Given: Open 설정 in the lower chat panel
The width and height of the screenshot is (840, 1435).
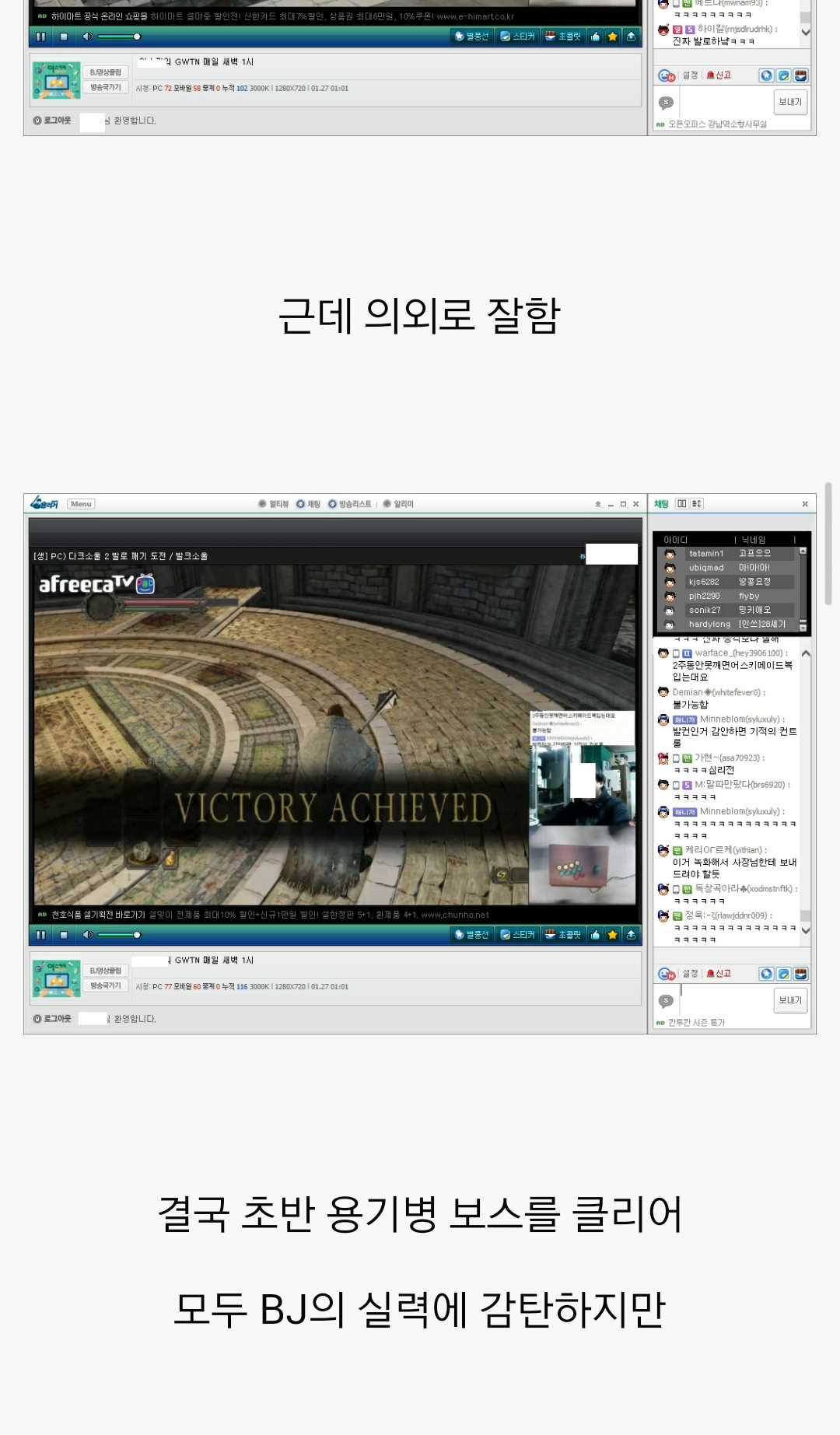Looking at the screenshot, I should click(690, 974).
